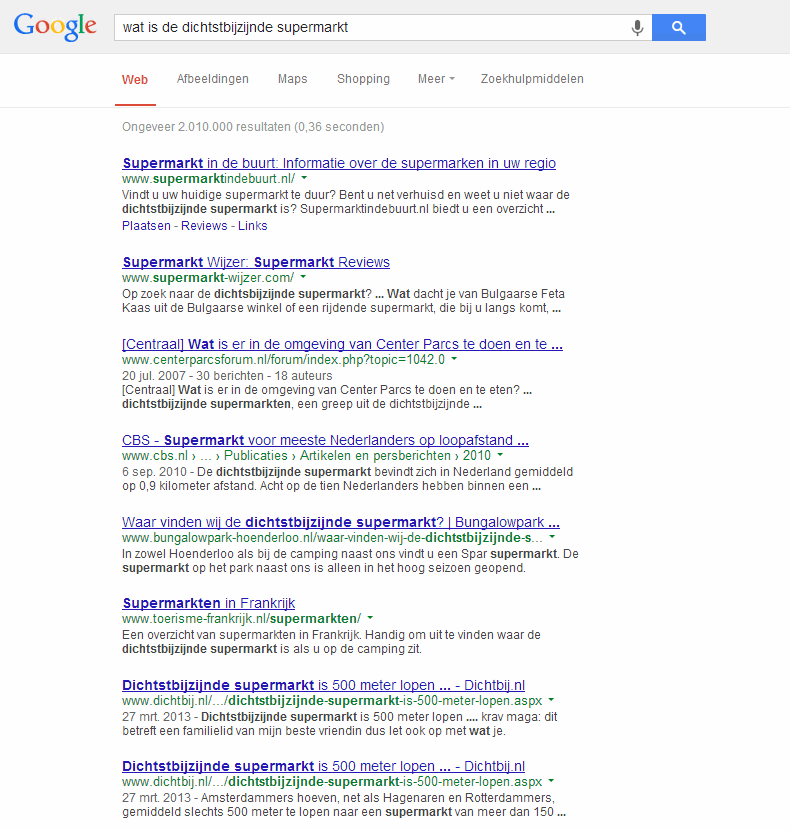Click the Google logo

pyautogui.click(x=55, y=27)
